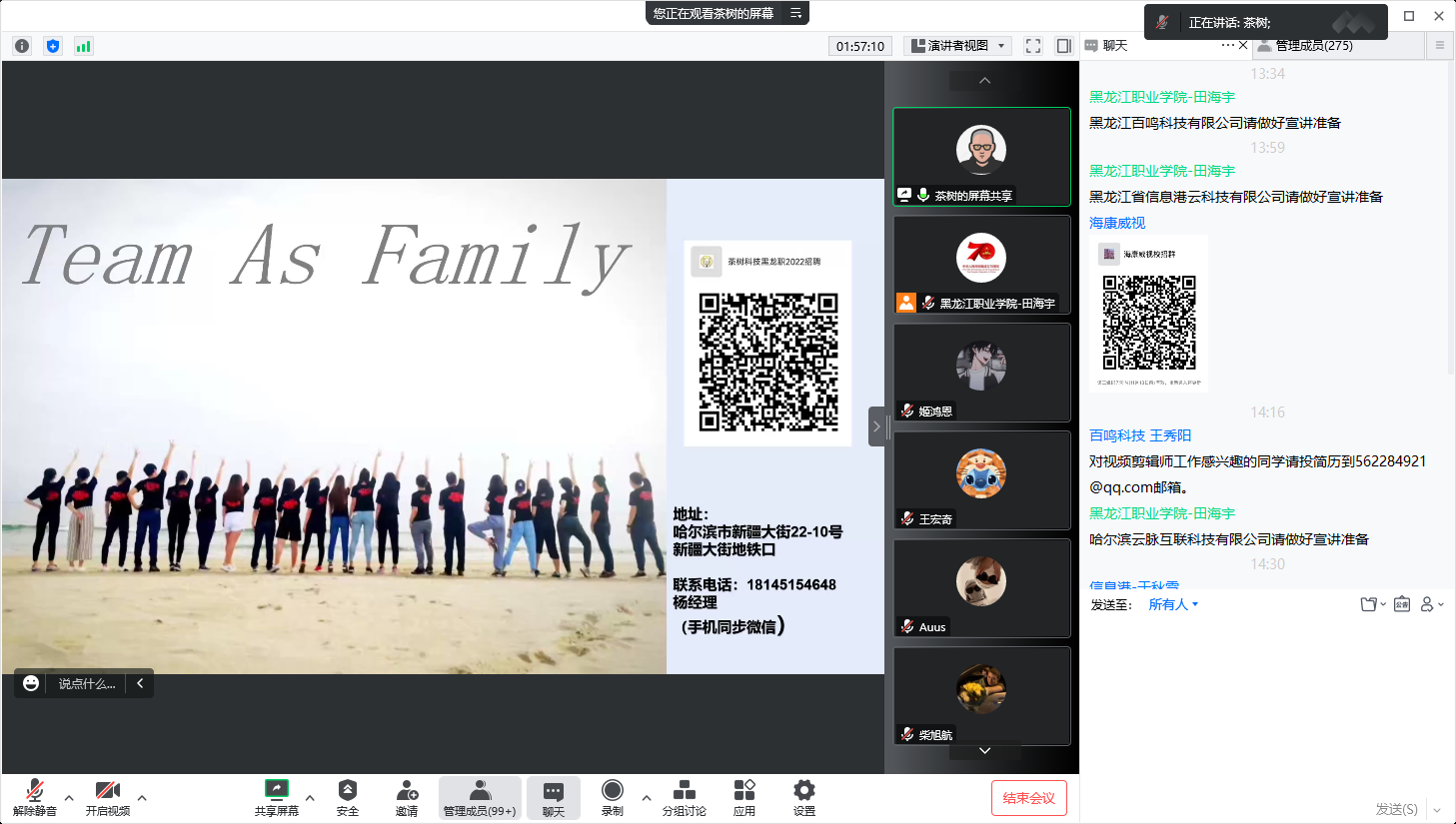
Task: Open the 应用 apps icon
Action: point(744,790)
